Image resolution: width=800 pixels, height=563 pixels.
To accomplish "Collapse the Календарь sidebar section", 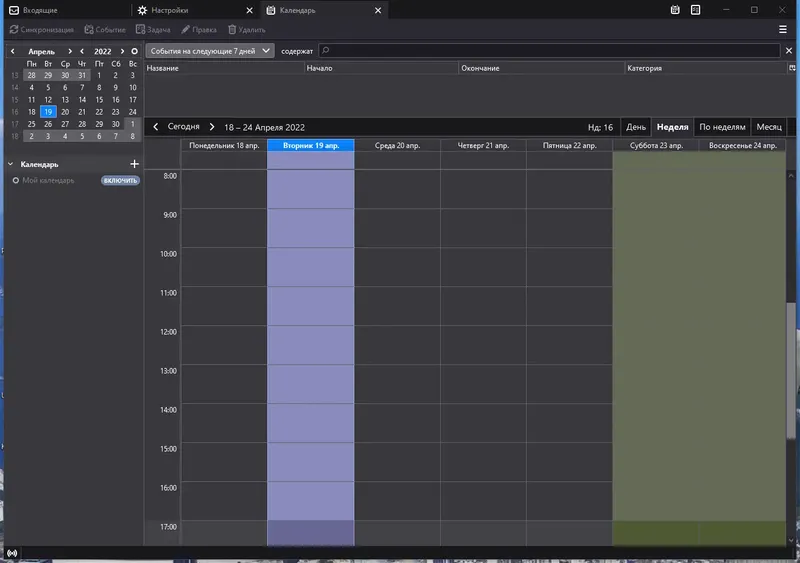I will (x=10, y=164).
